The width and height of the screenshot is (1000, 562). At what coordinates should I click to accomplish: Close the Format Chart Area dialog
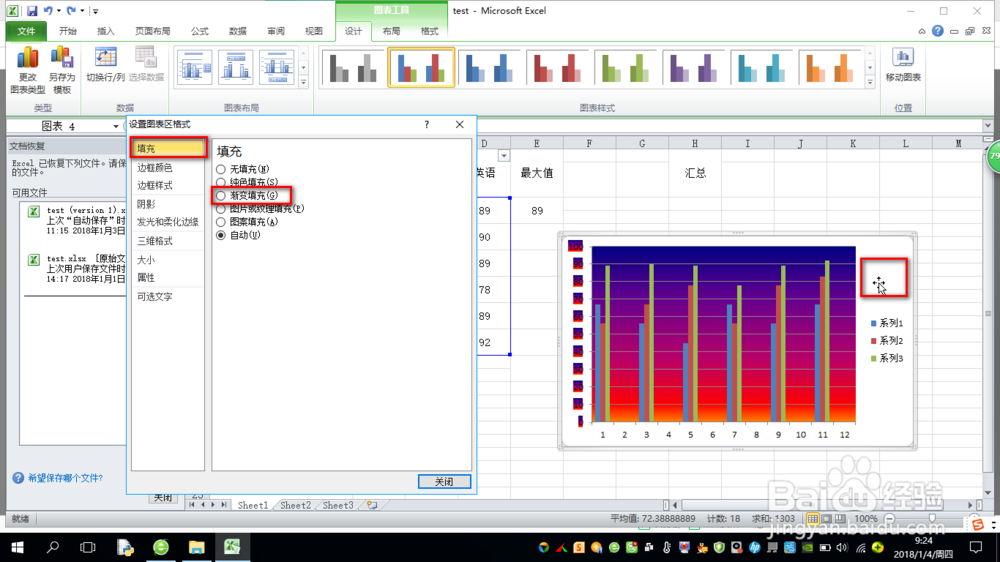pos(460,124)
